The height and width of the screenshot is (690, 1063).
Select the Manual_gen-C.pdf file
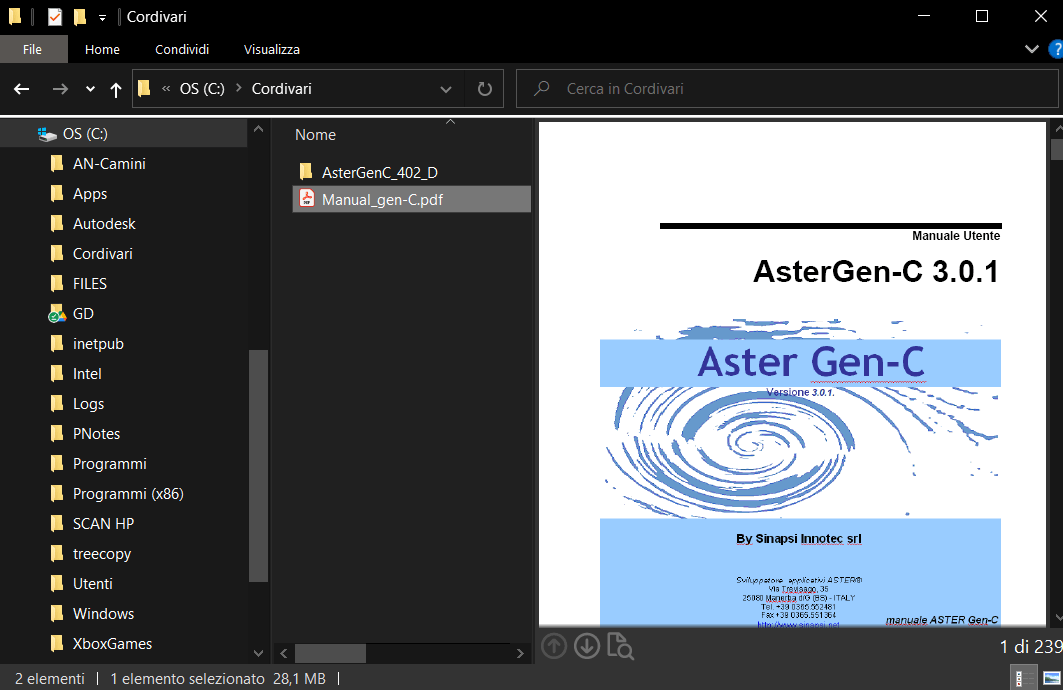click(x=412, y=199)
